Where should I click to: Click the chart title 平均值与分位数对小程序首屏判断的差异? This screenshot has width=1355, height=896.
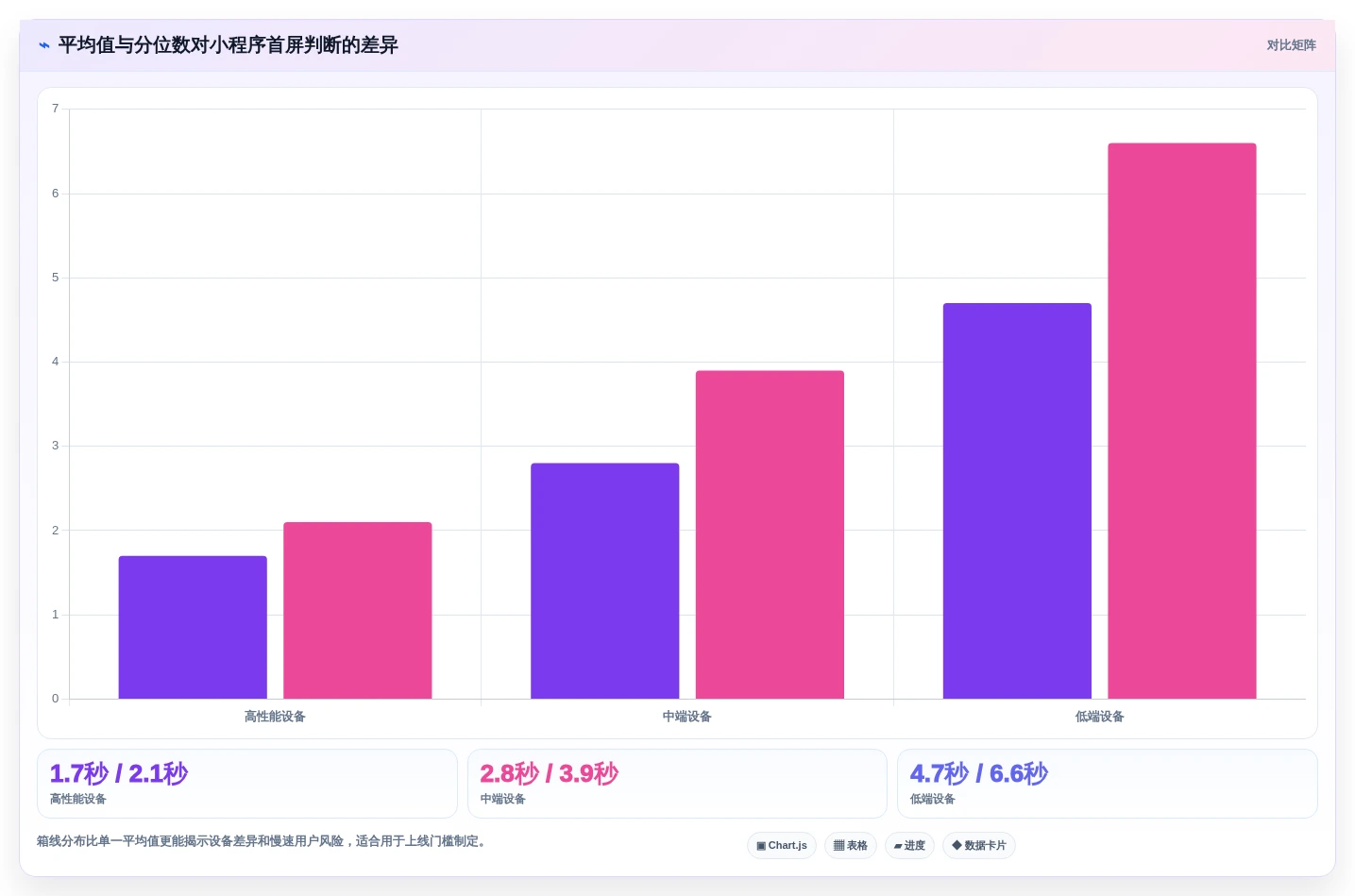pos(229,45)
